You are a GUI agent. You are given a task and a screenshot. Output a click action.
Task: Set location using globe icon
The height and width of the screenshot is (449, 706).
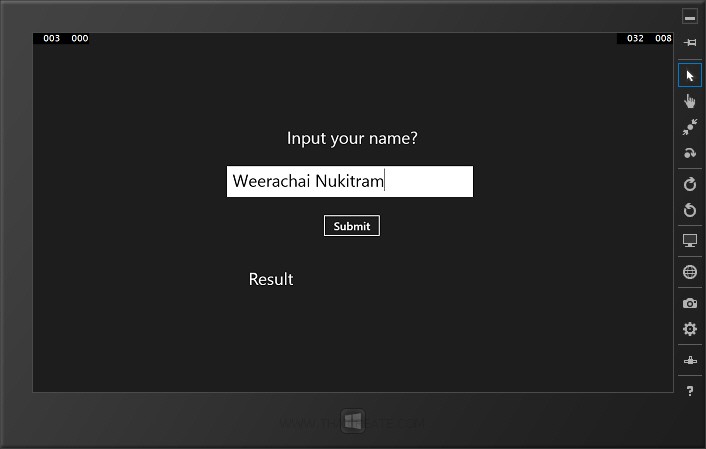(x=689, y=272)
